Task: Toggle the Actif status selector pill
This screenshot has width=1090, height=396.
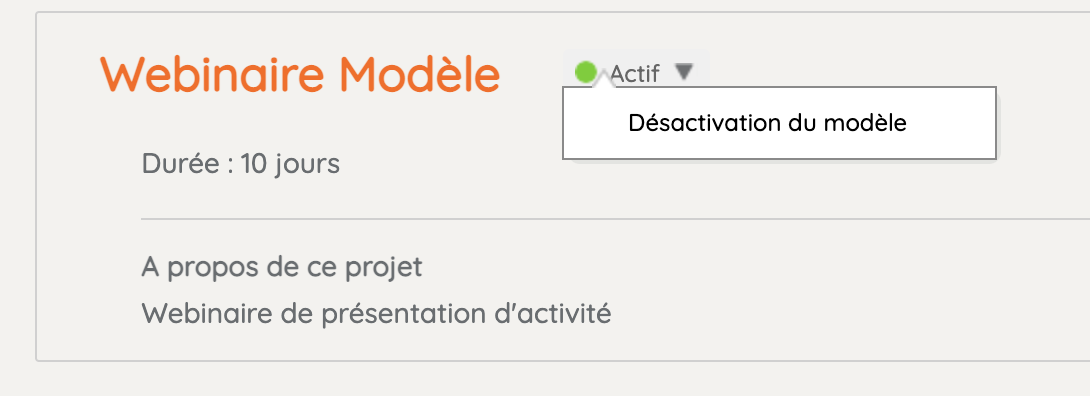Action: [x=636, y=72]
